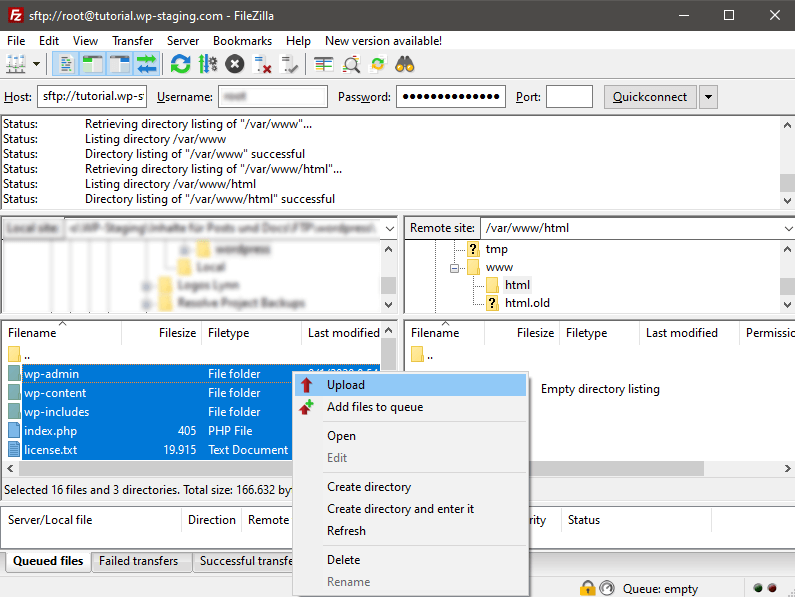This screenshot has height=597, width=795.
Task: Choose 'Create directory and enter it'
Action: pyautogui.click(x=411, y=509)
